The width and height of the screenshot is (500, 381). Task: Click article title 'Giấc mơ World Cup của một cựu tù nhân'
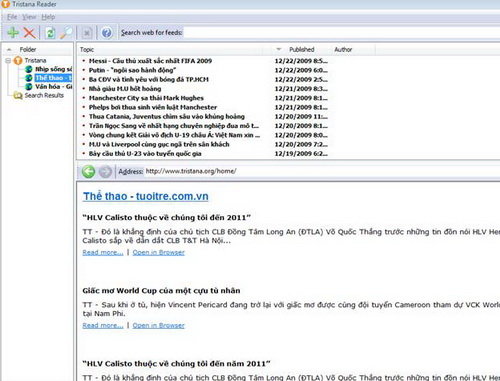click(x=161, y=291)
